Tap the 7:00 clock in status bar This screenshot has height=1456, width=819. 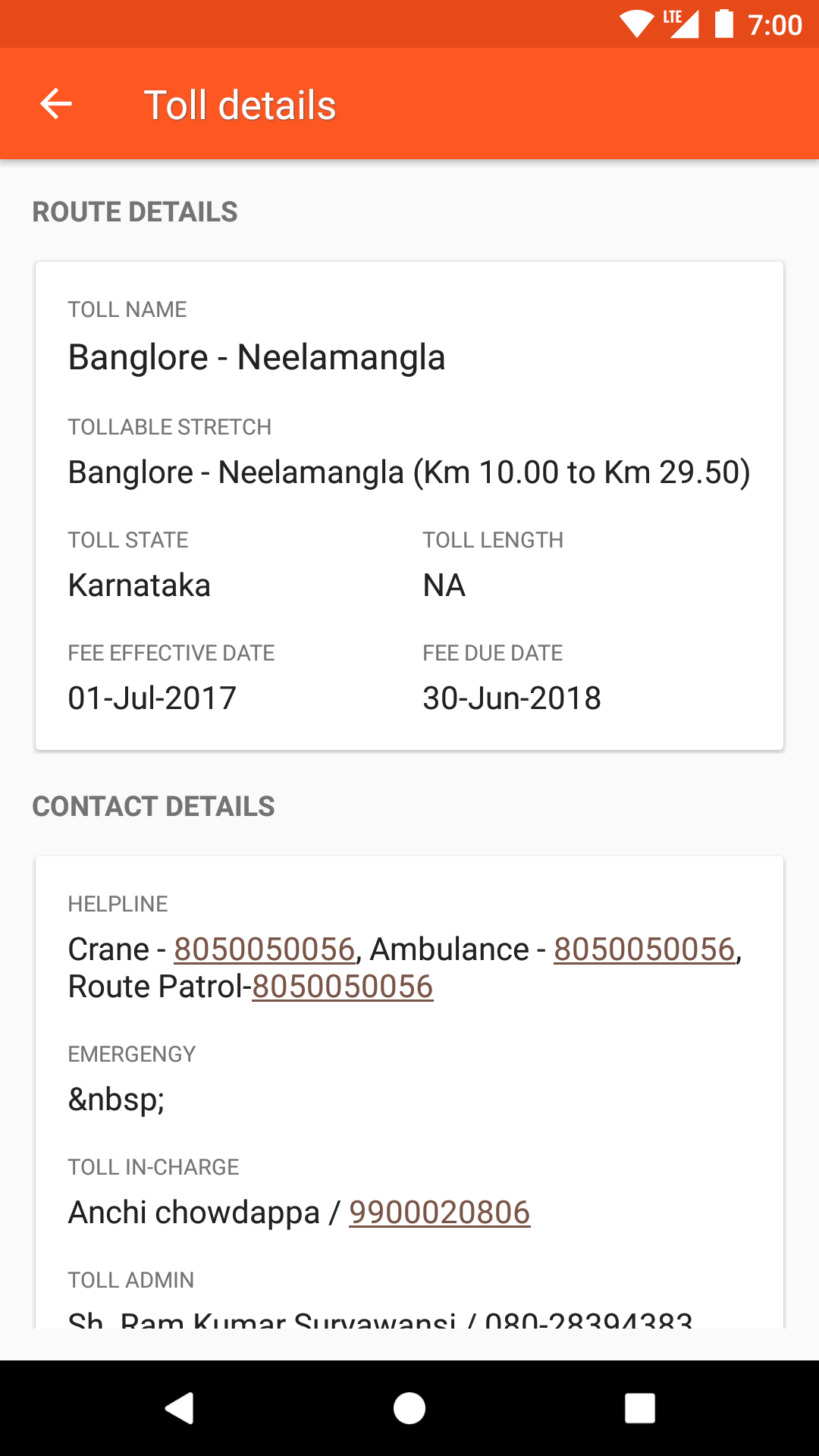pyautogui.click(x=775, y=25)
